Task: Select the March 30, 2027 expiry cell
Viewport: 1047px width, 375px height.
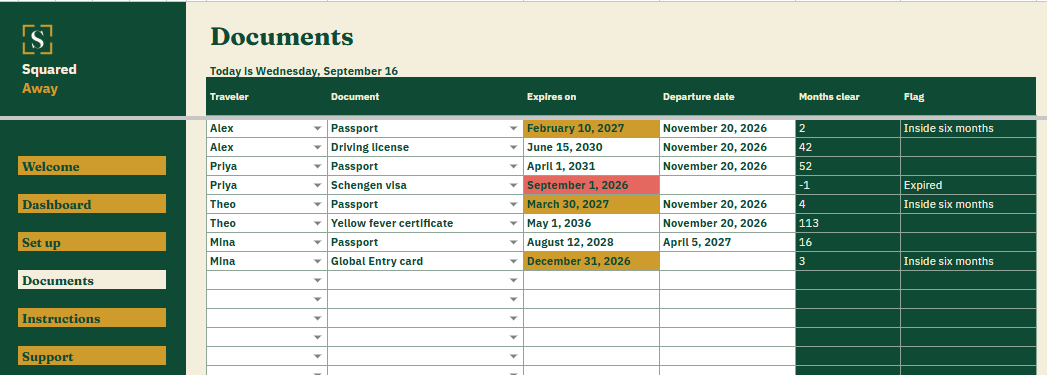Action: [x=592, y=204]
